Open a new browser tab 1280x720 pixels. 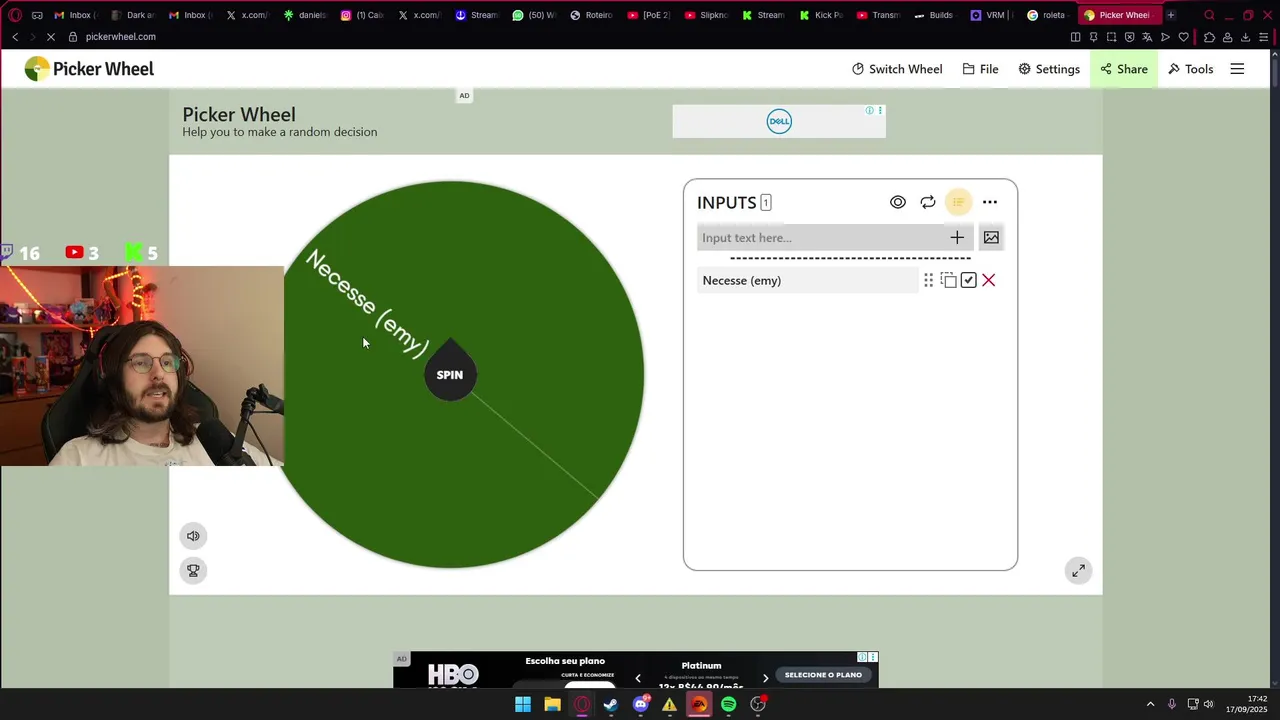pyautogui.click(x=1171, y=15)
